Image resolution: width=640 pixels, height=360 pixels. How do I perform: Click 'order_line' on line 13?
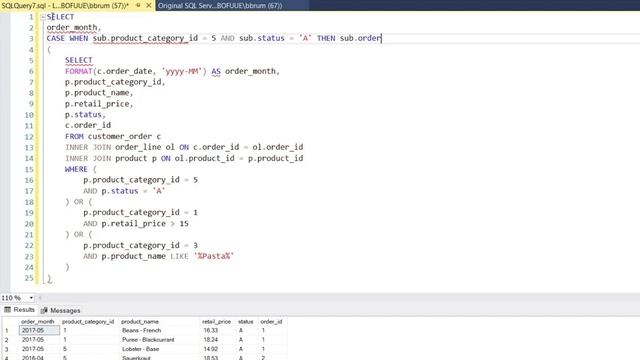pyautogui.click(x=138, y=147)
